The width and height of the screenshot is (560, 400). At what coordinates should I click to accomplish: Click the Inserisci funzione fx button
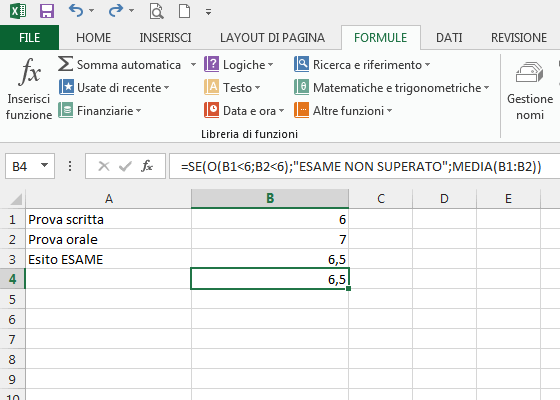click(29, 89)
